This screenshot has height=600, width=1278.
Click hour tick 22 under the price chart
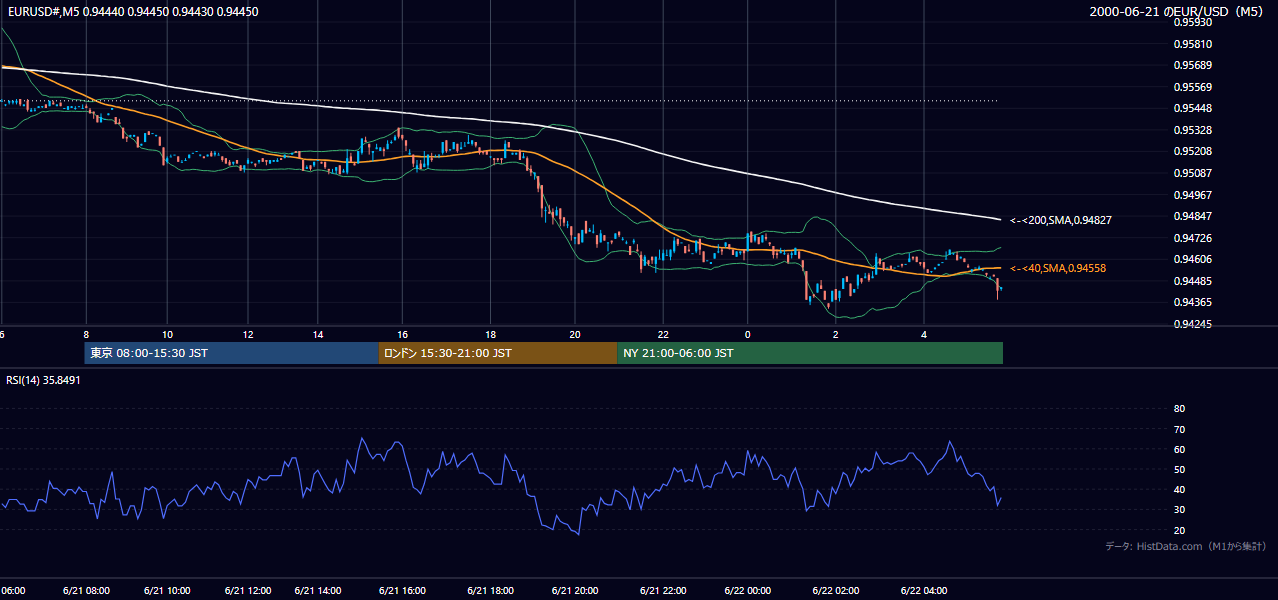pyautogui.click(x=662, y=334)
